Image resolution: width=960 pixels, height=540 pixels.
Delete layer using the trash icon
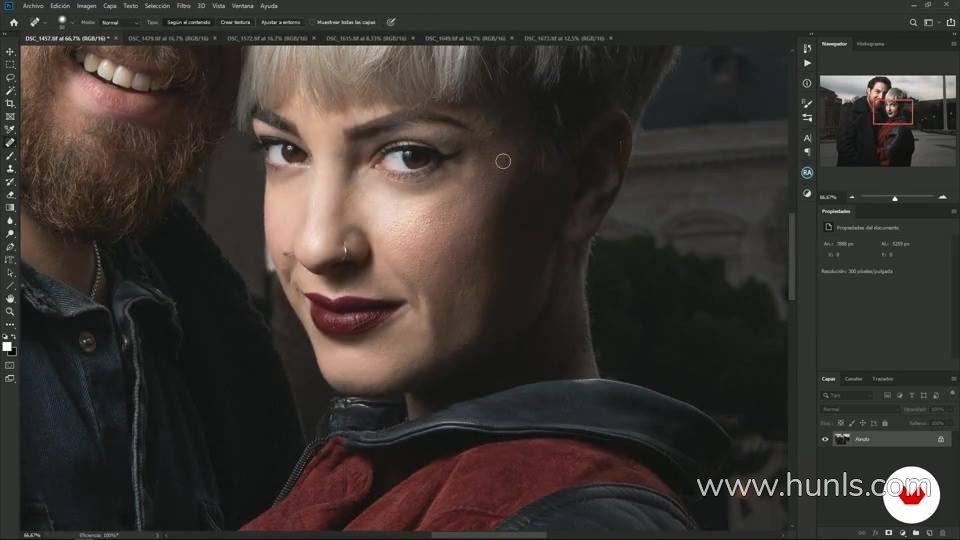point(941,532)
